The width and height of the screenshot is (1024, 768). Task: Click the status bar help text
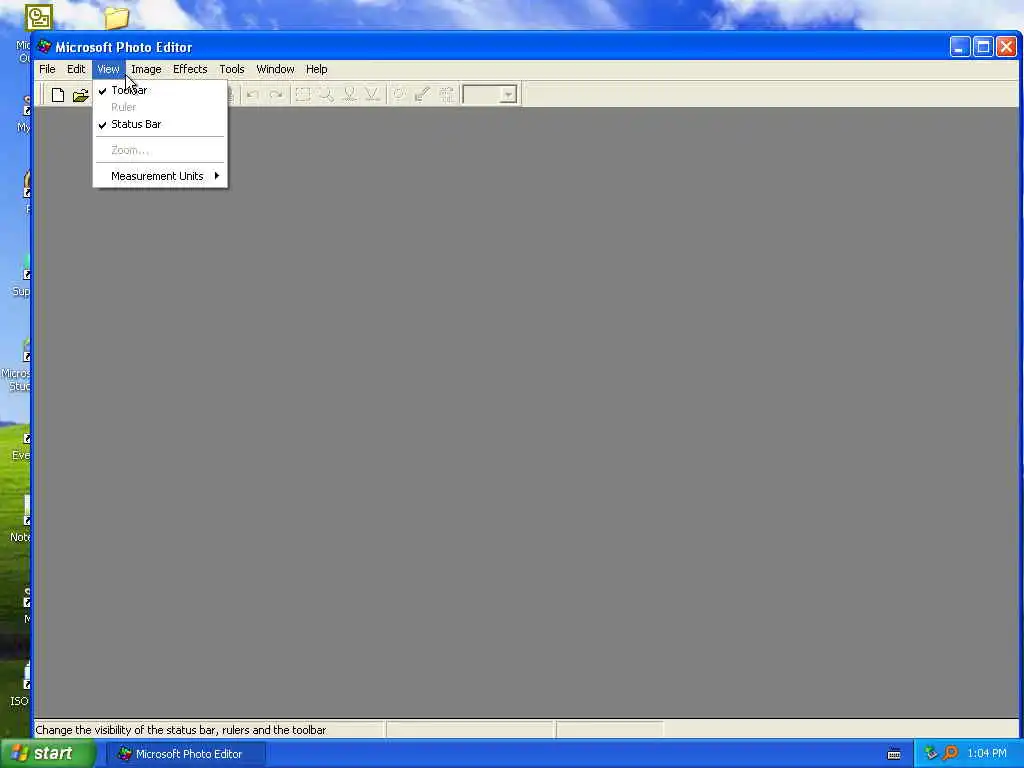click(x=181, y=730)
